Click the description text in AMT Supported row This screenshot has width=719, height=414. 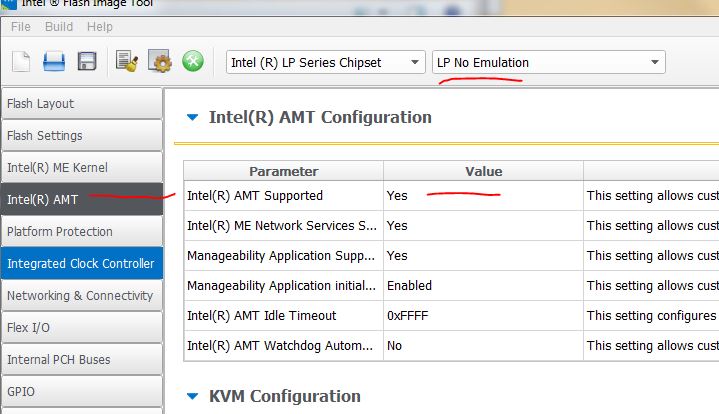point(653,196)
